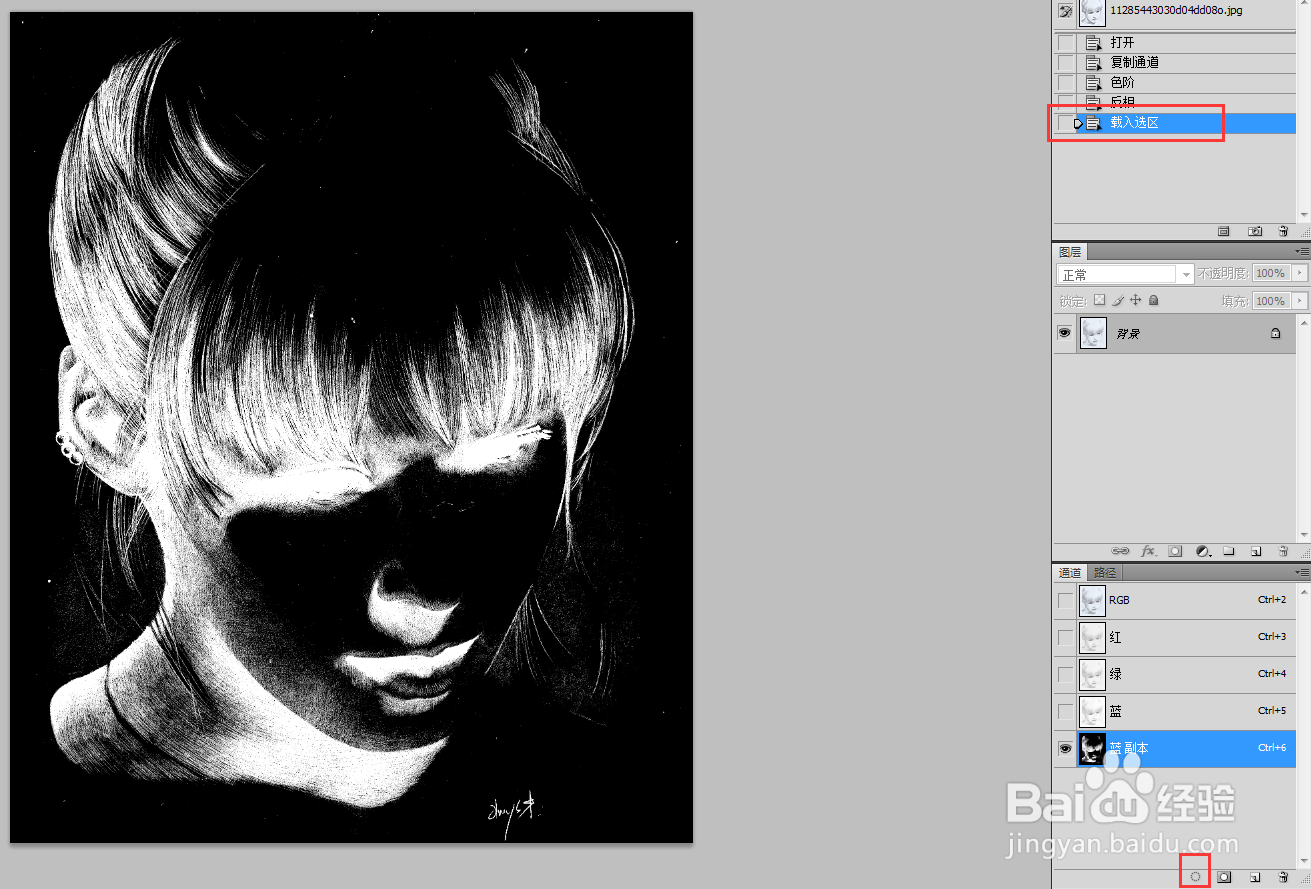The width and height of the screenshot is (1311, 889).
Task: Delete layer using Layers panel trash
Action: tap(1283, 551)
